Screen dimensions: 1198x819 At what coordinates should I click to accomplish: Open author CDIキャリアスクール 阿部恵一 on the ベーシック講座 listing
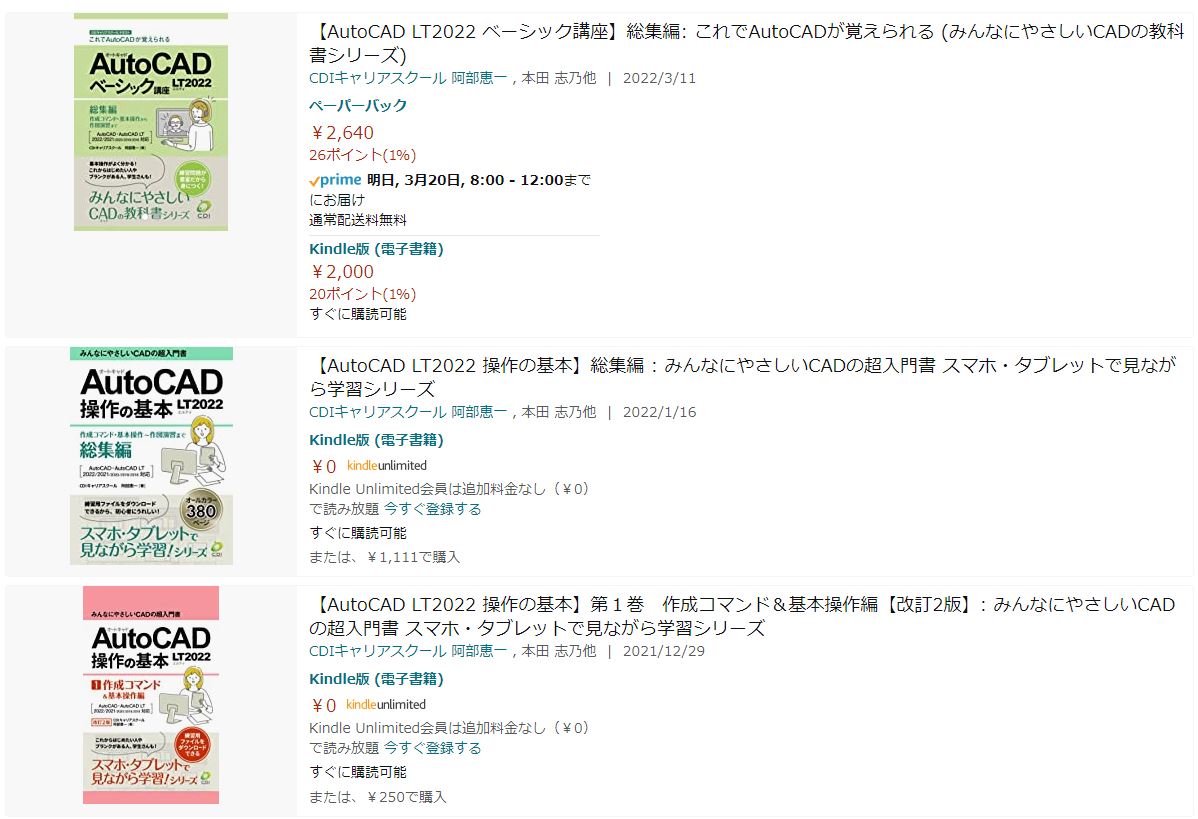pos(407,78)
